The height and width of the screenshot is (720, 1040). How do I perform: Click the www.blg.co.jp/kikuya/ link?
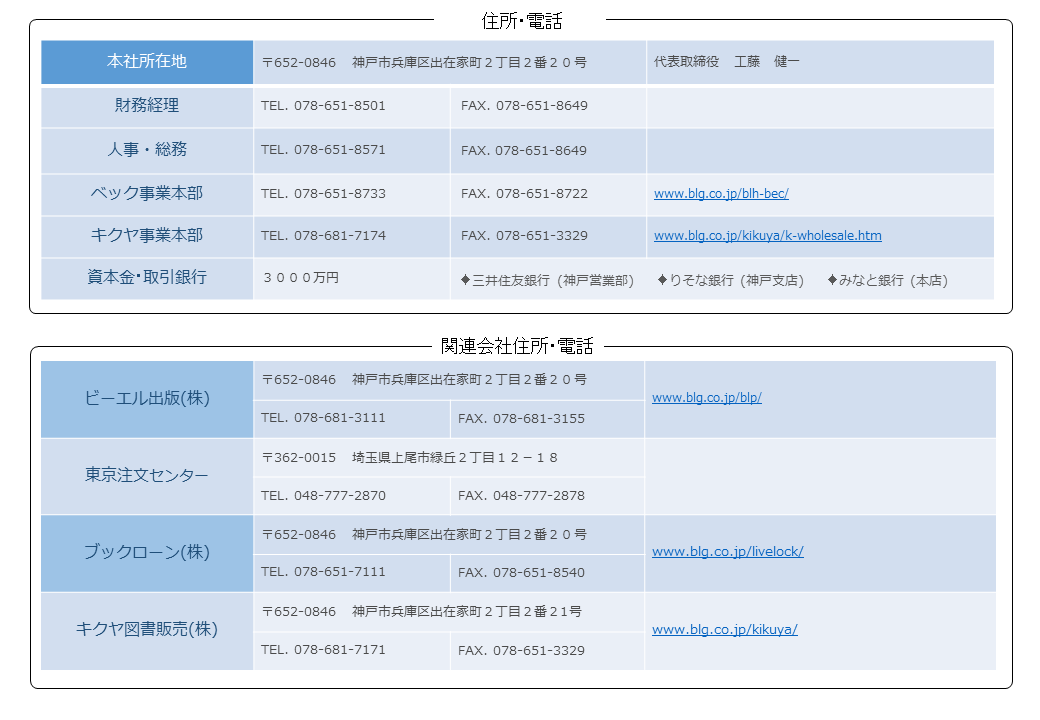pos(724,630)
